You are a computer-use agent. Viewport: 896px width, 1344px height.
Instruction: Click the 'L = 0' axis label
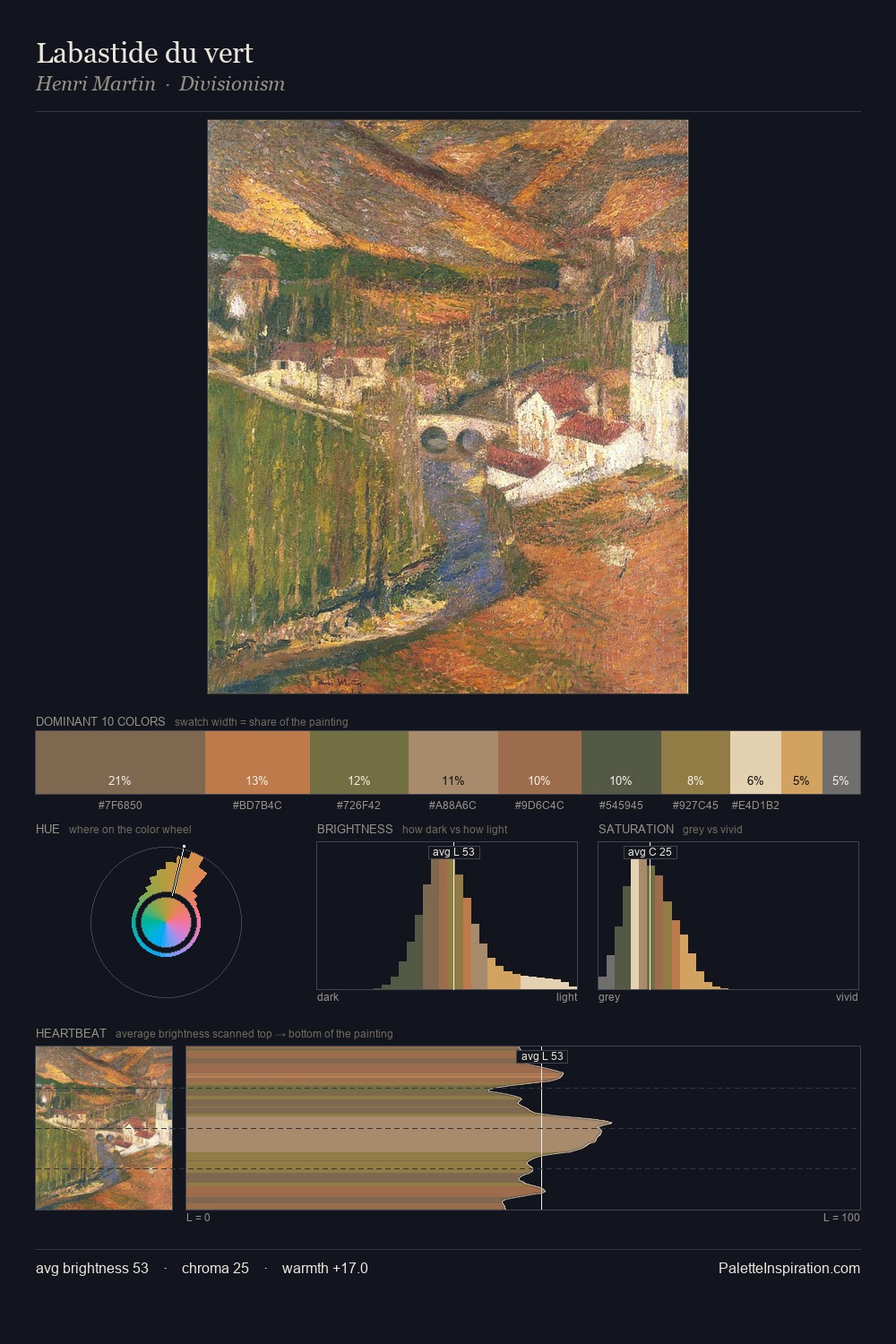coord(198,1218)
